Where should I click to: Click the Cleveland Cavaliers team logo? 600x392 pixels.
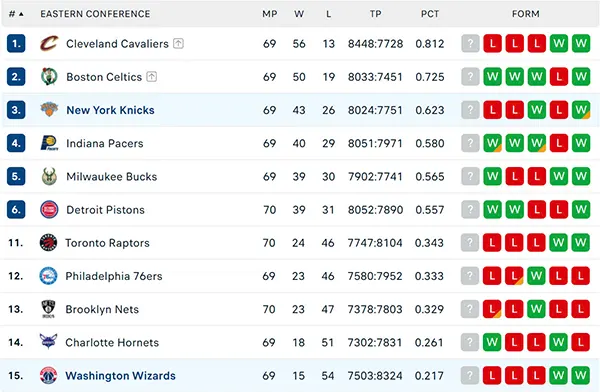point(49,44)
